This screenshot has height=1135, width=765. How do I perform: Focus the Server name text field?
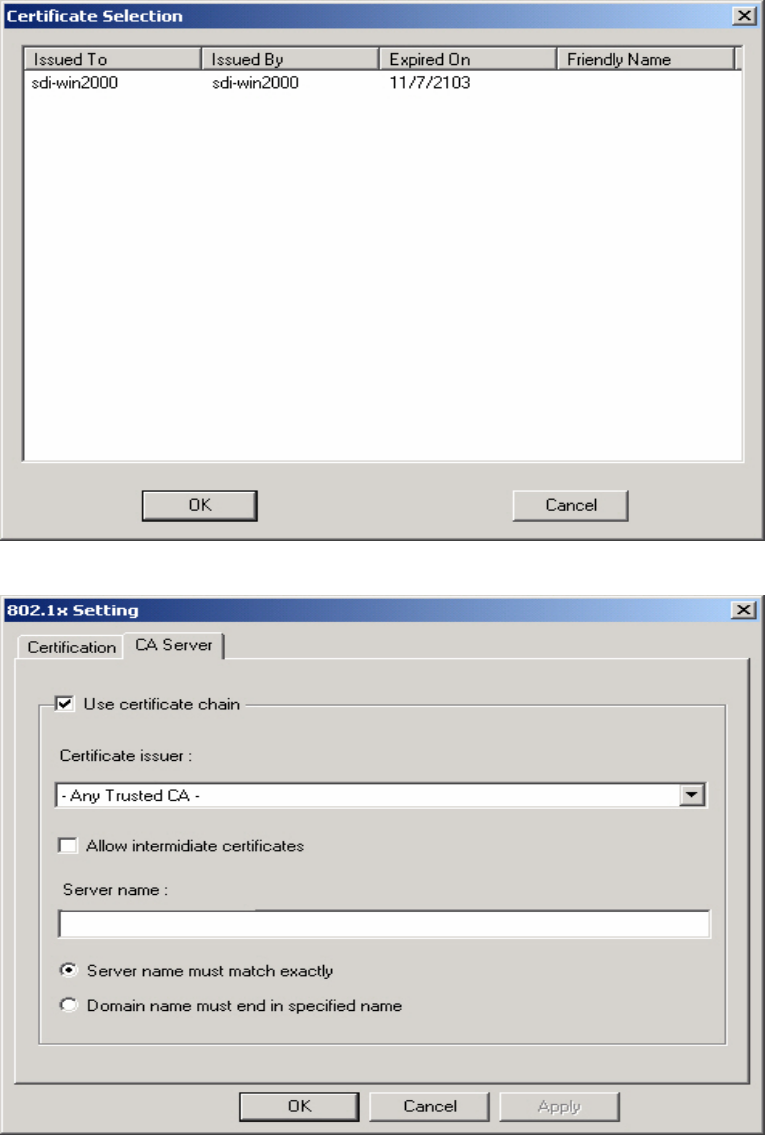pos(384,924)
